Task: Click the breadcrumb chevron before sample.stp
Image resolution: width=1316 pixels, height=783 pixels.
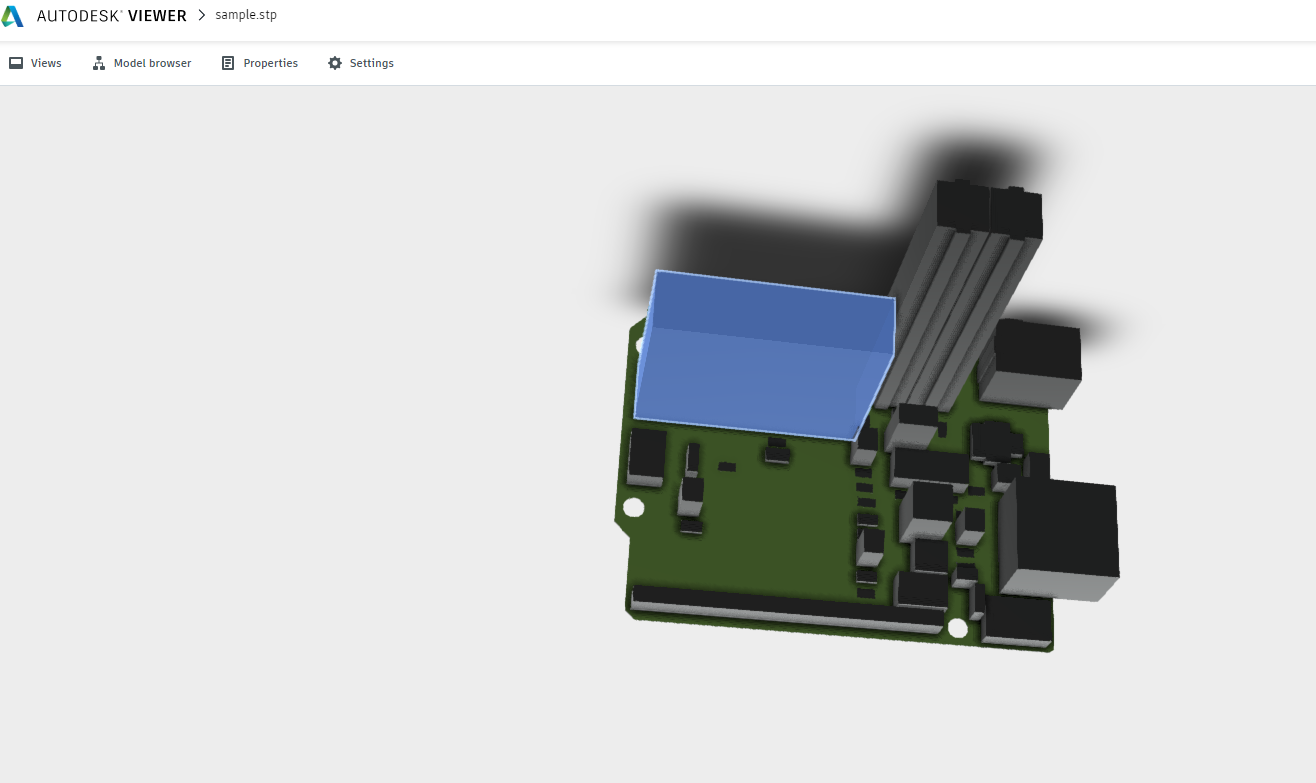Action: coord(201,15)
